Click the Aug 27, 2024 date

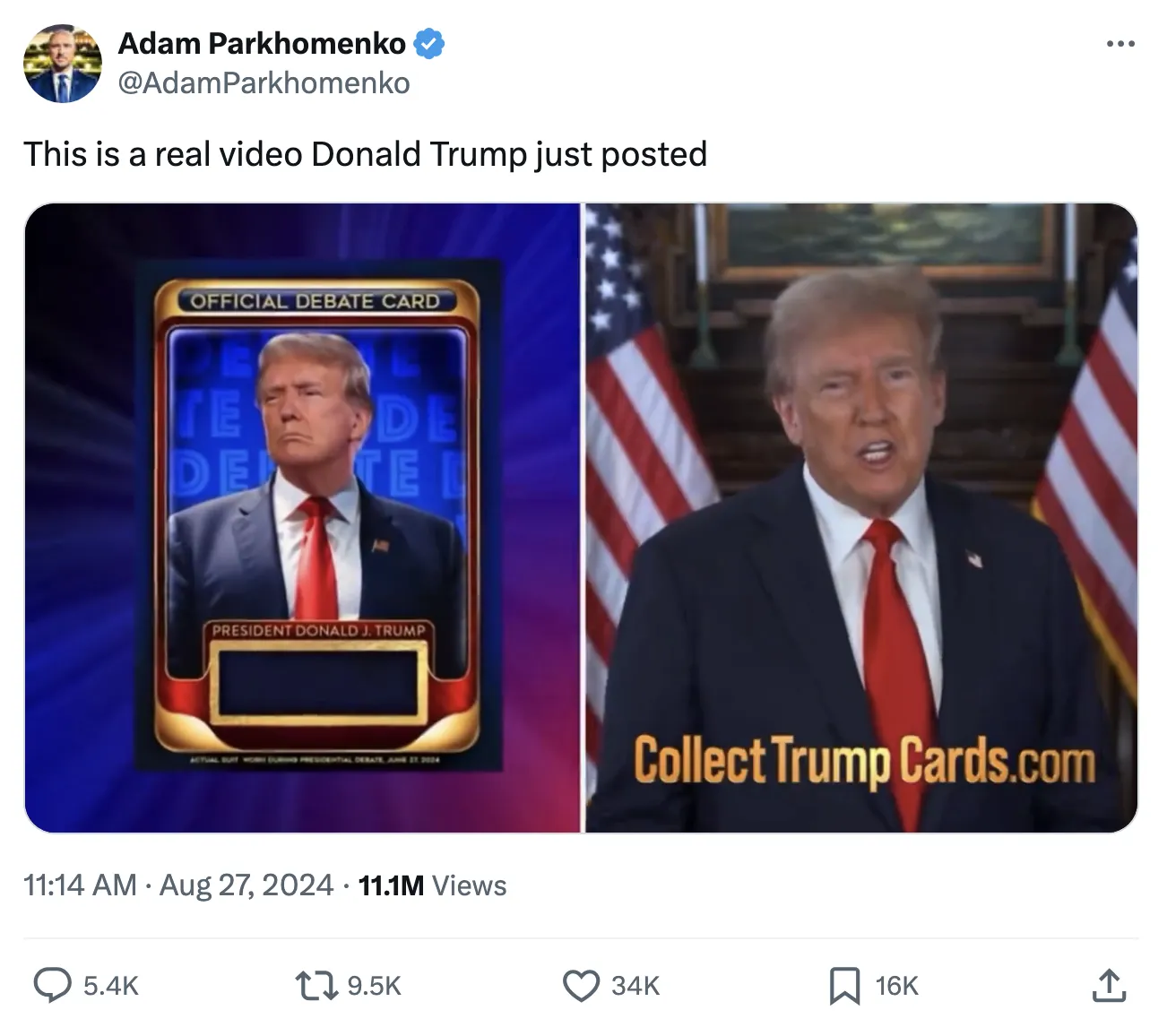point(246,885)
